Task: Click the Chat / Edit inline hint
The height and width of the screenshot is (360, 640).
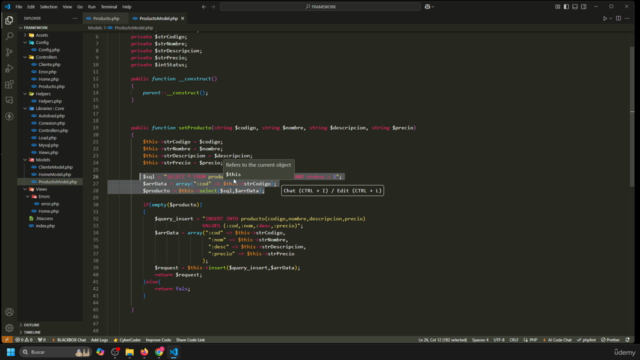Action: coord(332,191)
